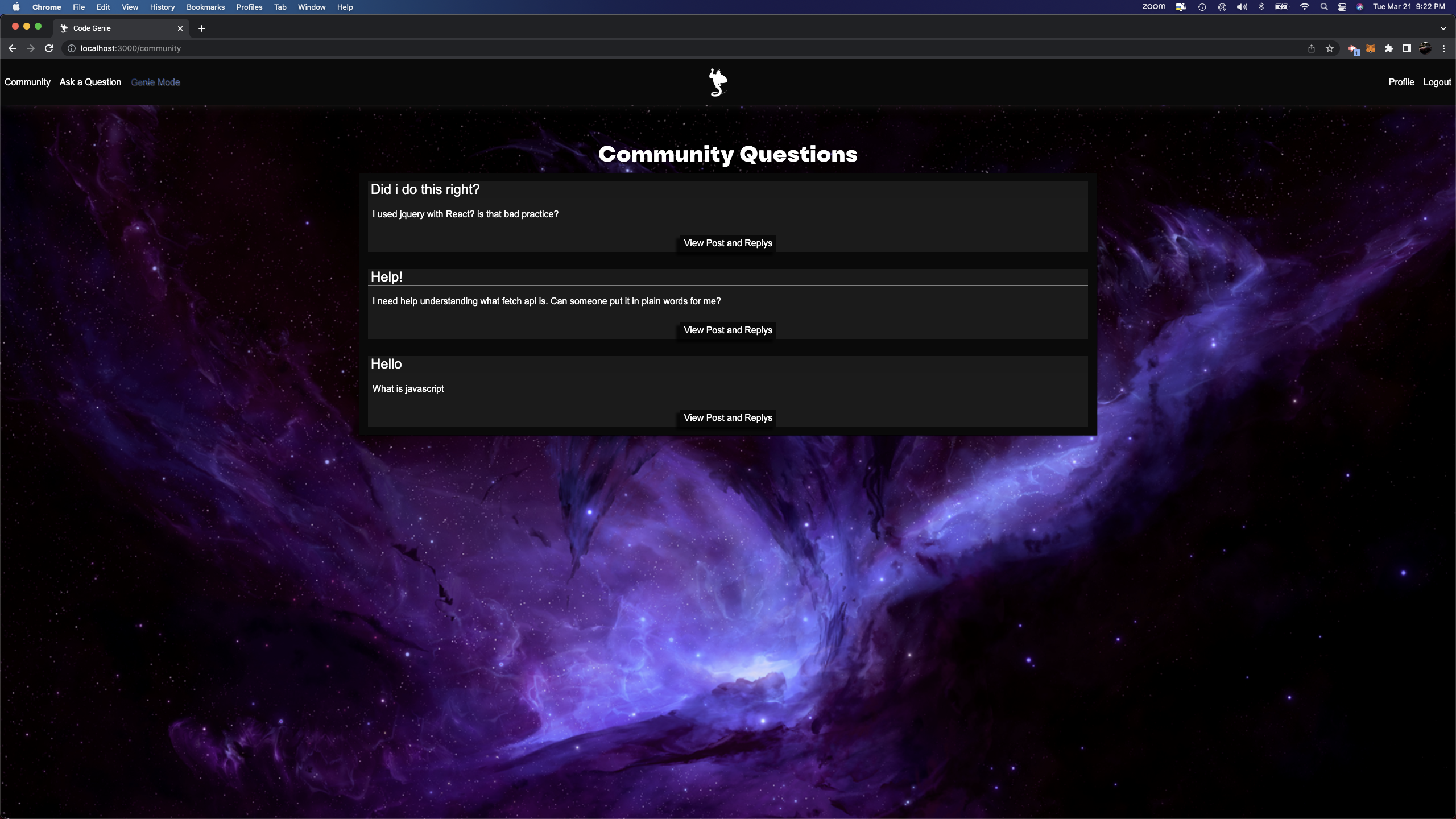Open the Chrome History menu

(162, 7)
